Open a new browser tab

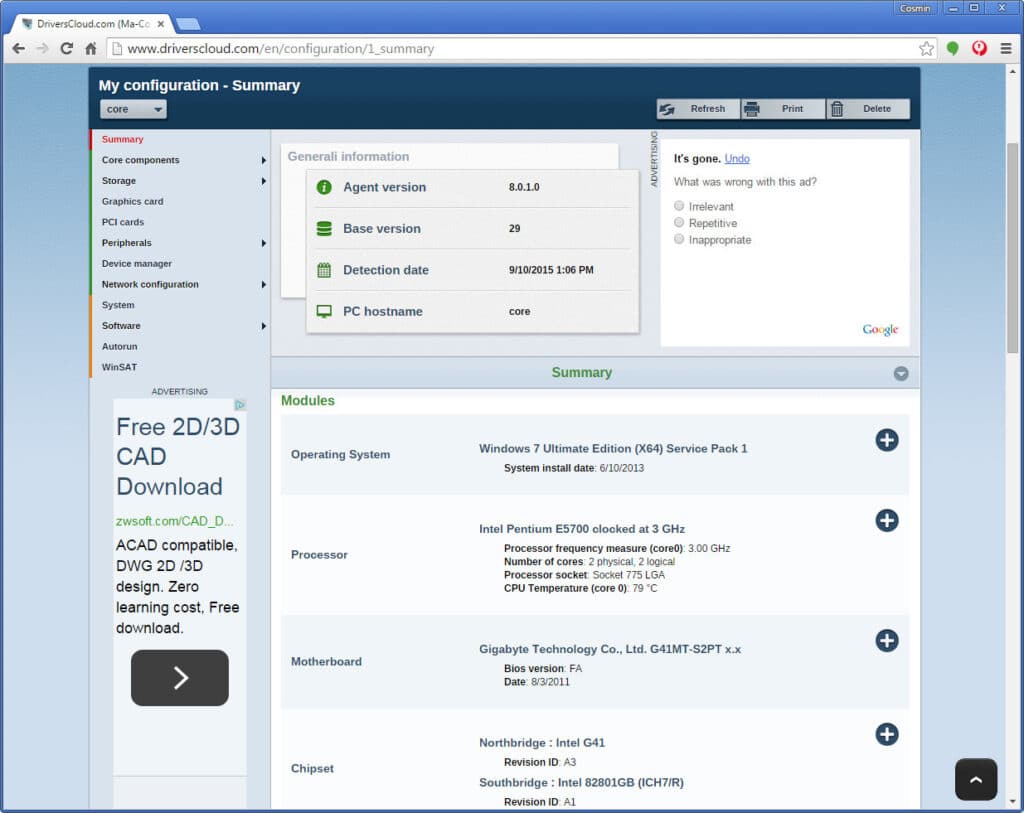[188, 24]
